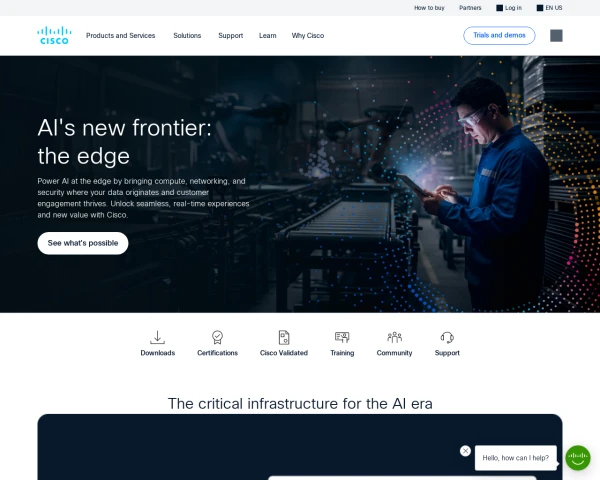
Task: Click the Cisco logo
Action: pos(54,35)
